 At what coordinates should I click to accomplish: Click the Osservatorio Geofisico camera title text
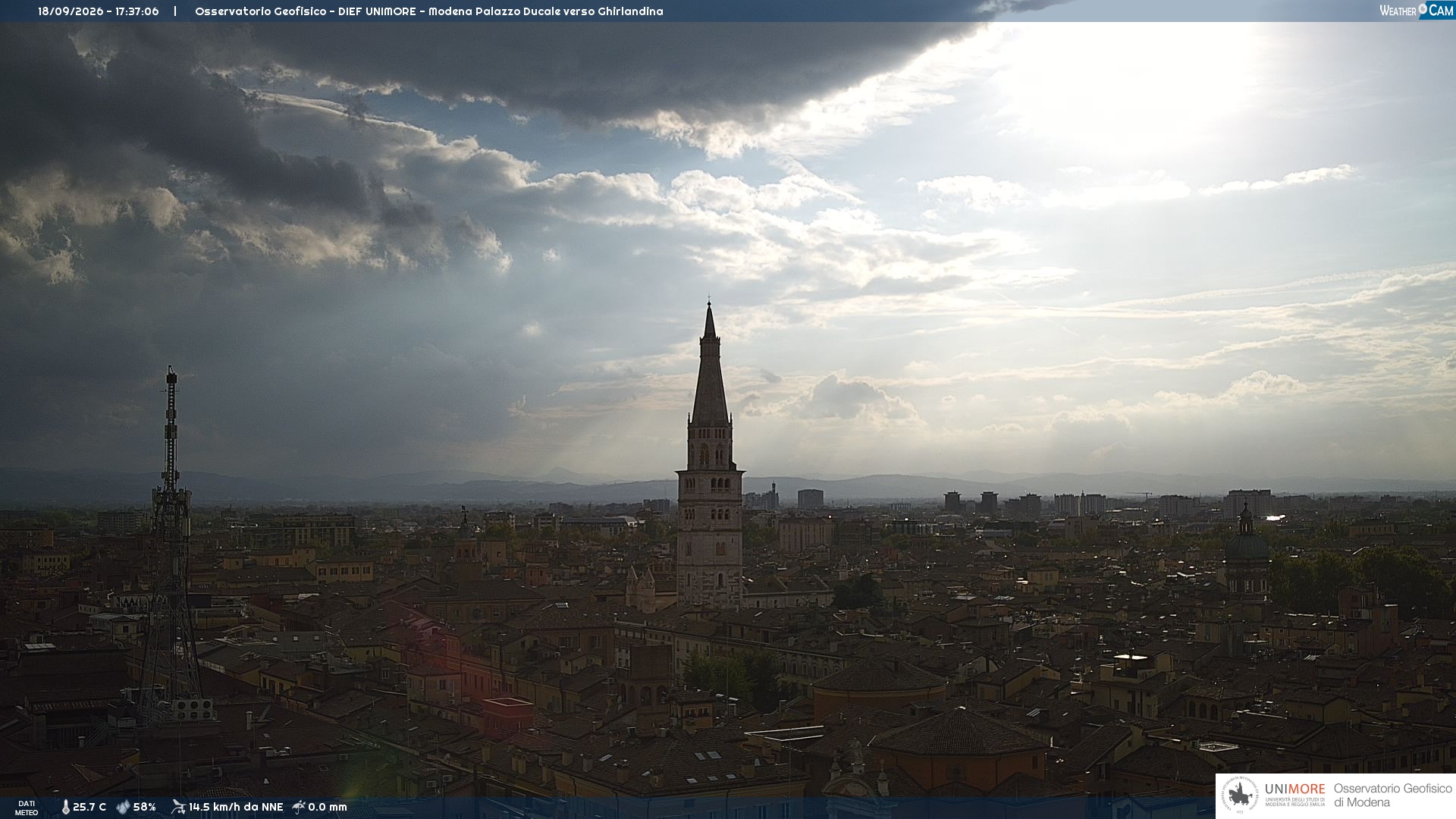coord(429,11)
